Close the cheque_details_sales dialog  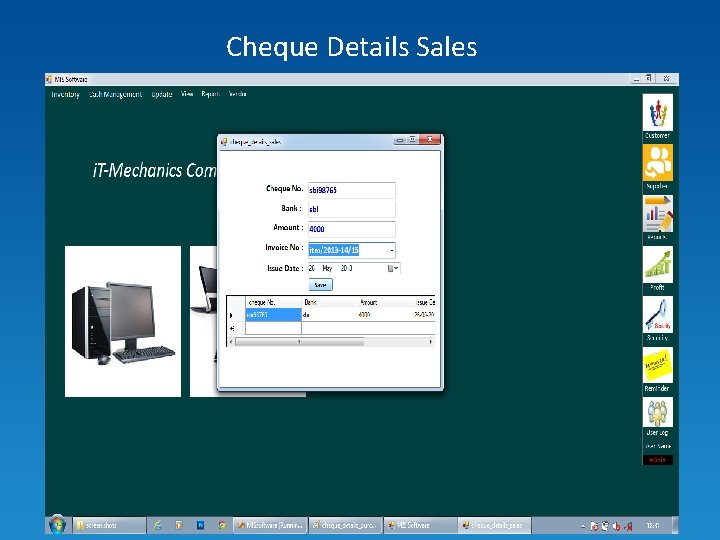[431, 139]
